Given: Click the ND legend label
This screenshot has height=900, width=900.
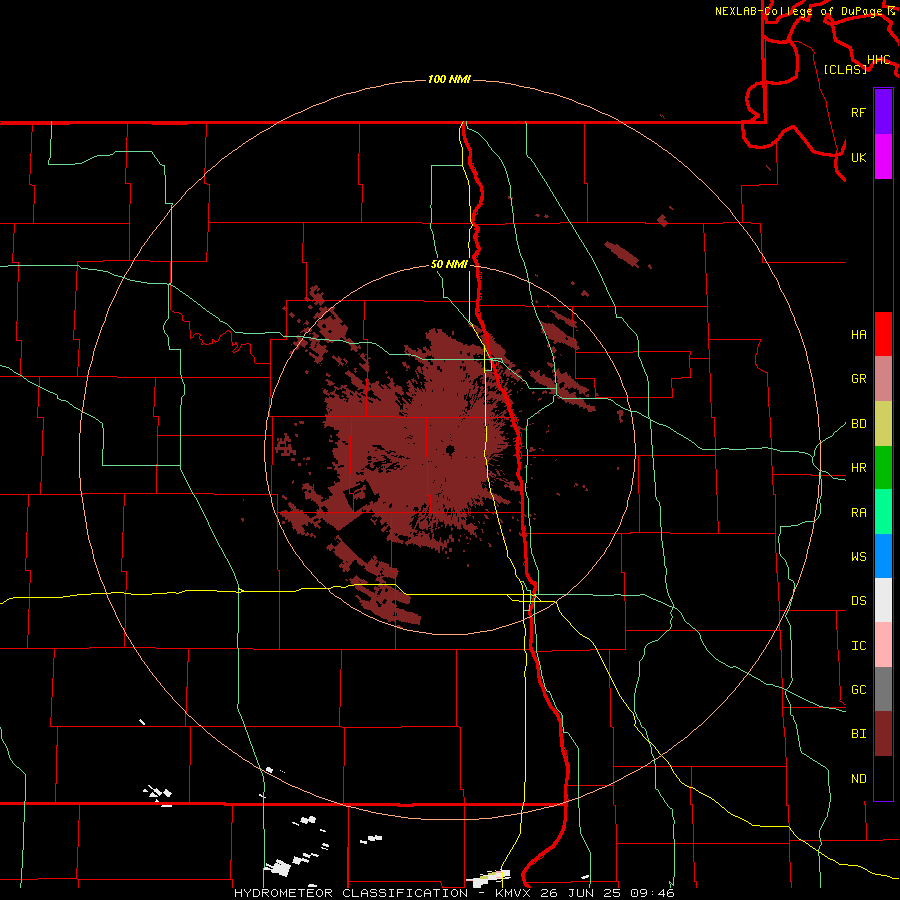Looking at the screenshot, I should 859,779.
